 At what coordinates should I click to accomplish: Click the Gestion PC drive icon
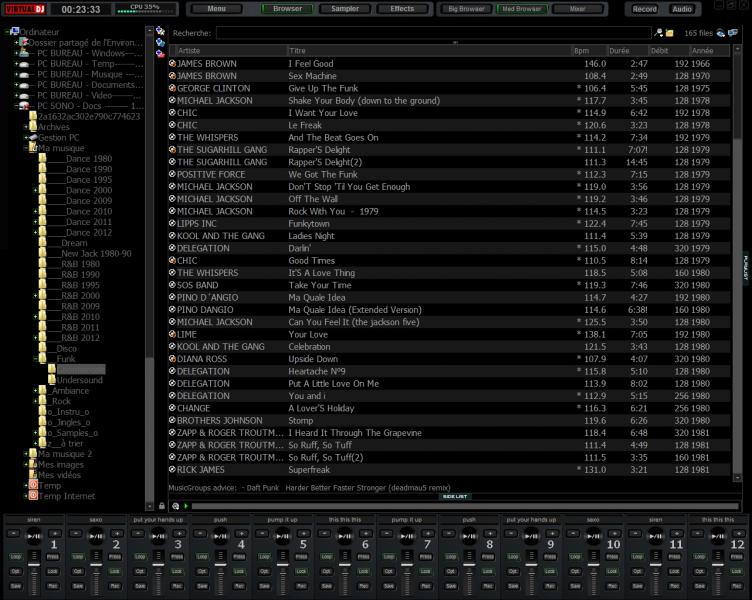32,137
